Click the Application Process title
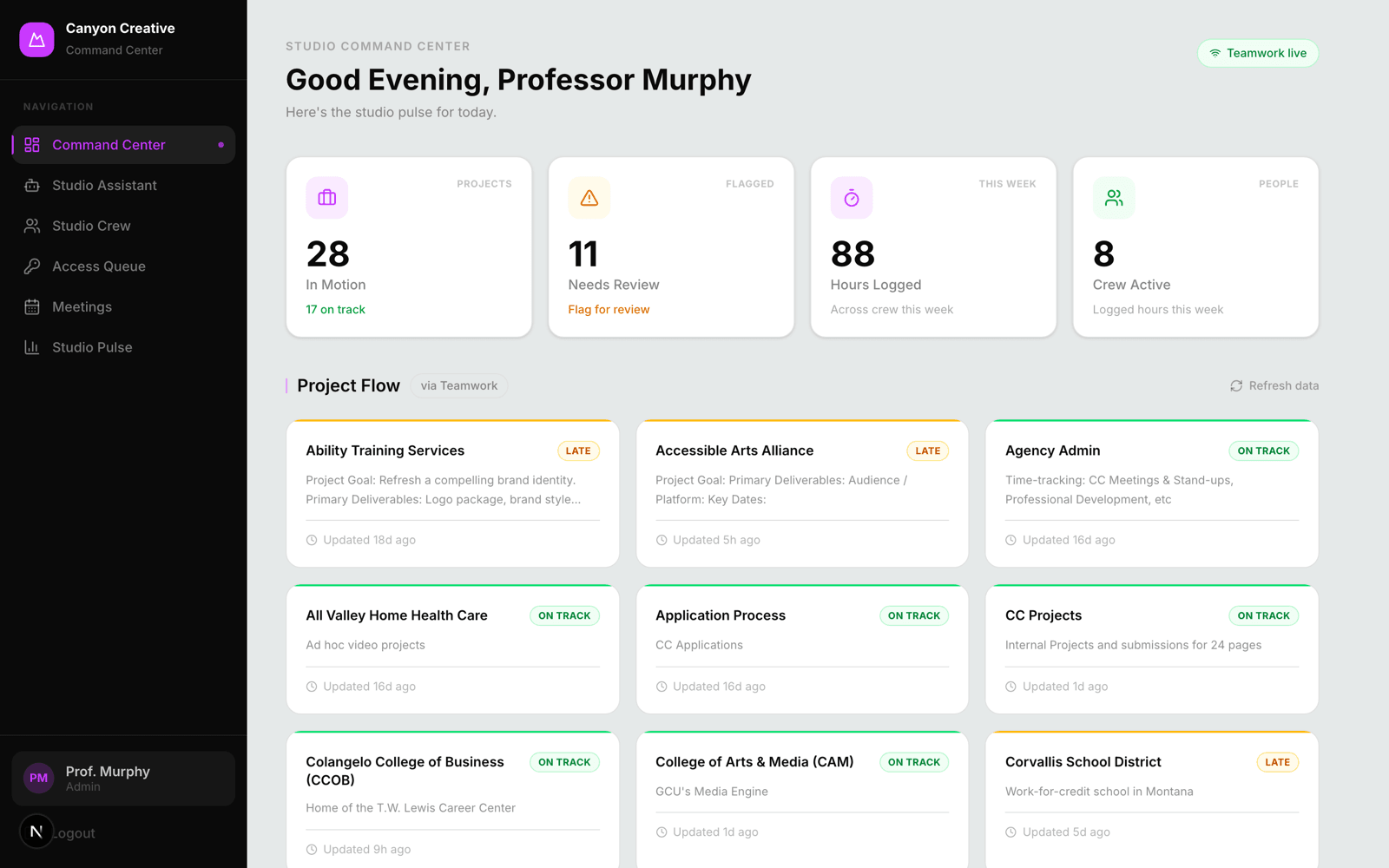1389x868 pixels. (x=721, y=615)
